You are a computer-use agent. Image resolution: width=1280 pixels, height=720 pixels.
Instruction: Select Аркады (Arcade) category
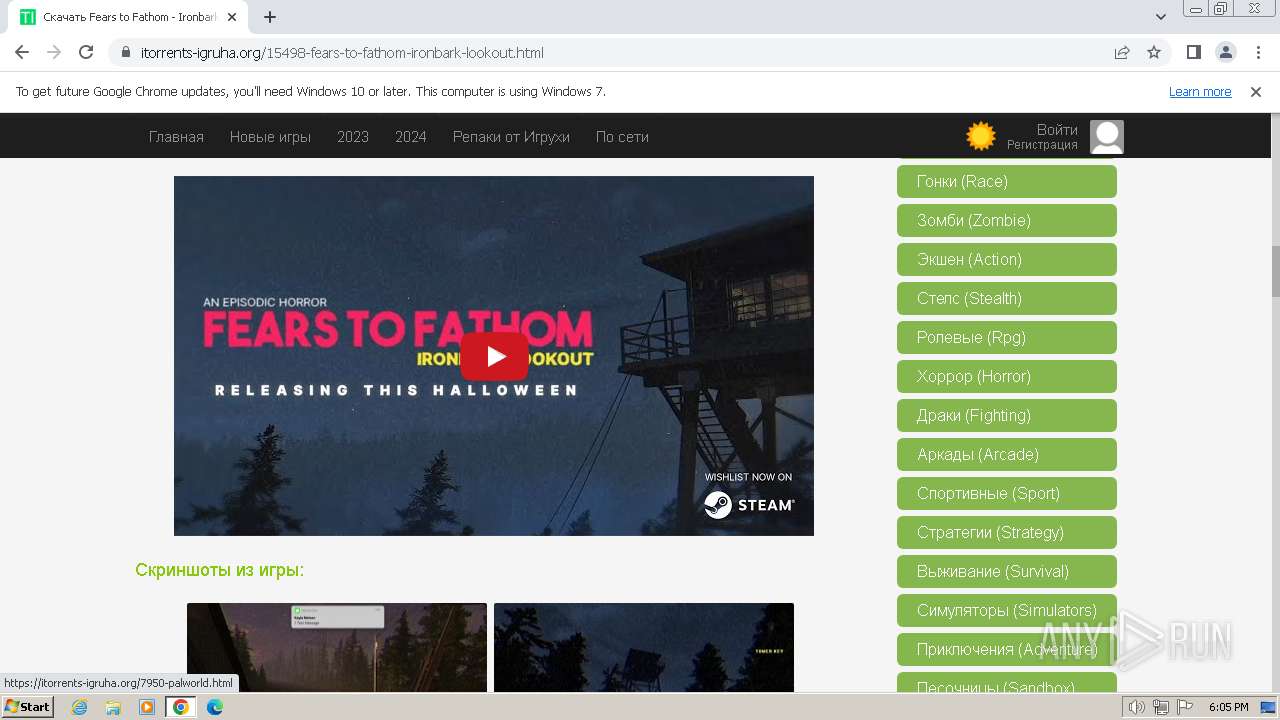point(1007,454)
